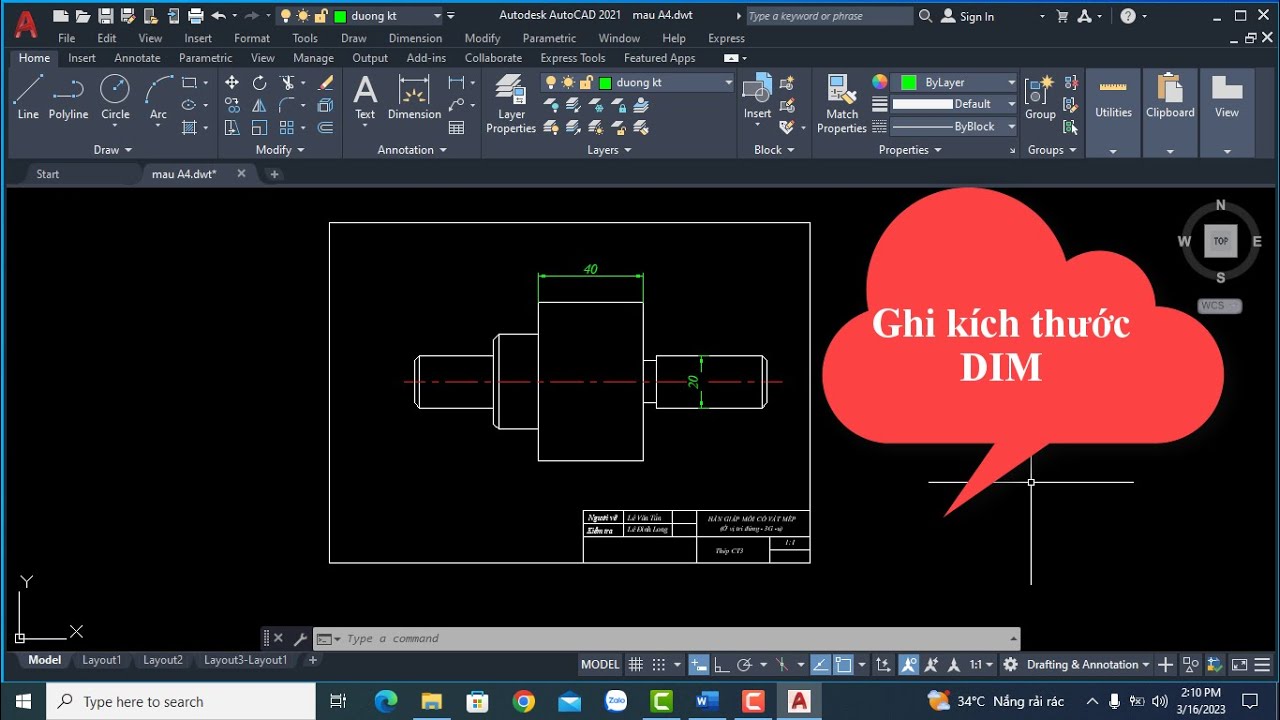Select the Rotate tool
1280x720 pixels.
pyautogui.click(x=259, y=83)
